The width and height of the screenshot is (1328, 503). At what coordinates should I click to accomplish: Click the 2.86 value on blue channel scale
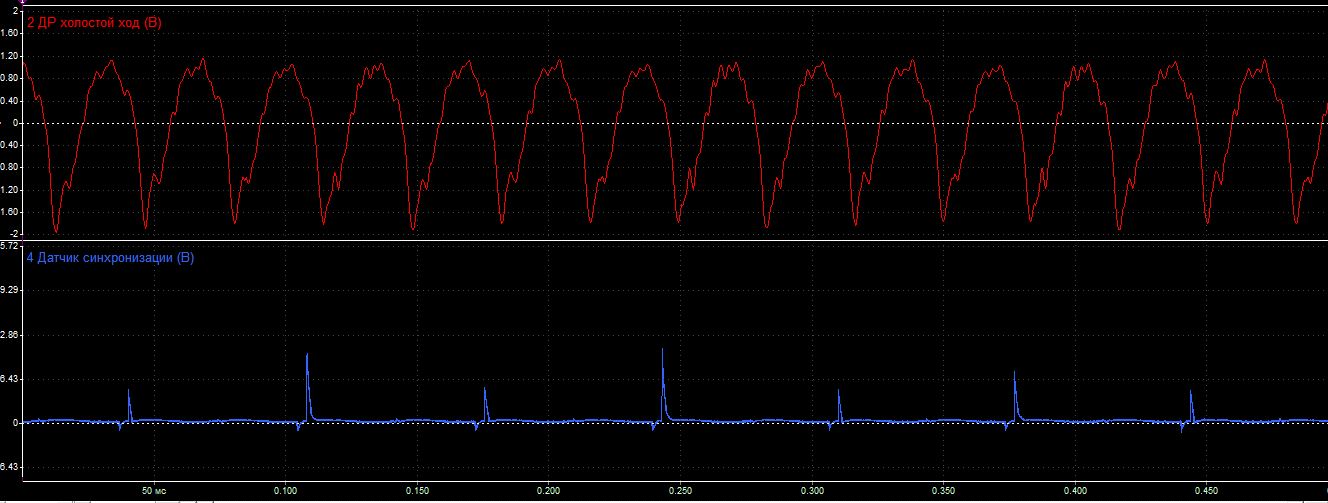(x=10, y=334)
